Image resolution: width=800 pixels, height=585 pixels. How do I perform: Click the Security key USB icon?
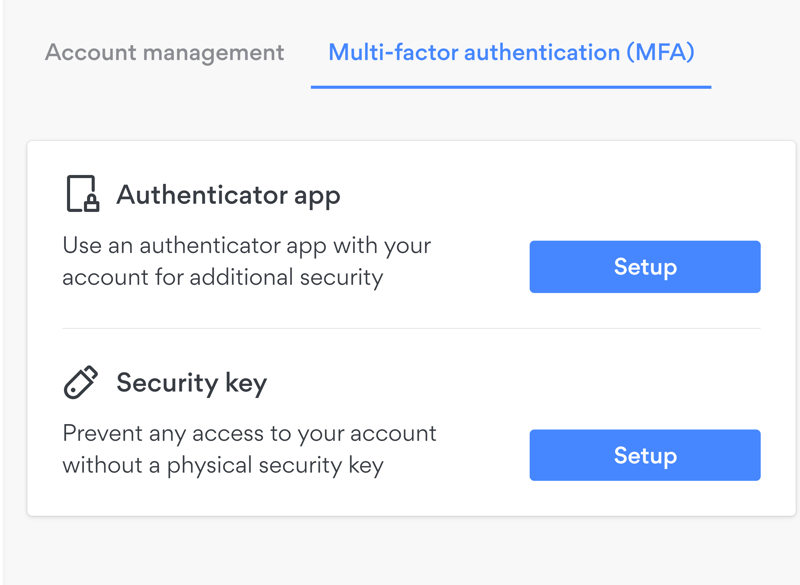pos(81,382)
